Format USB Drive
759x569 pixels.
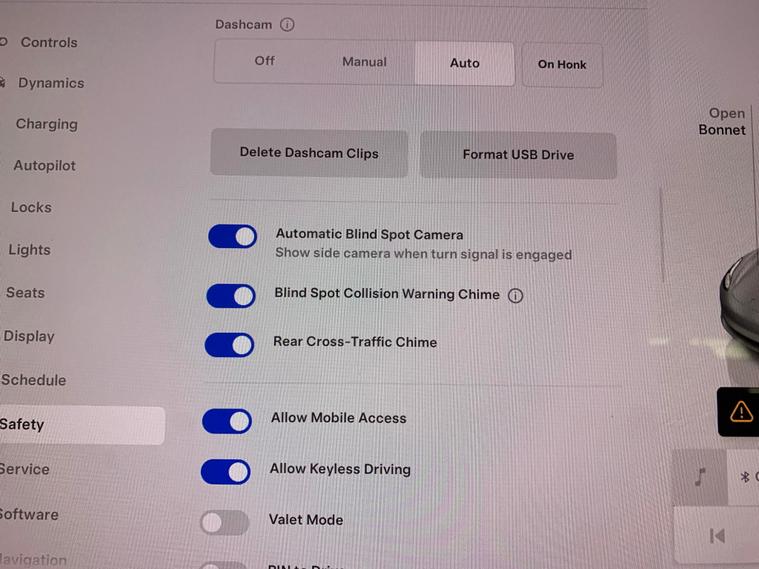point(518,155)
